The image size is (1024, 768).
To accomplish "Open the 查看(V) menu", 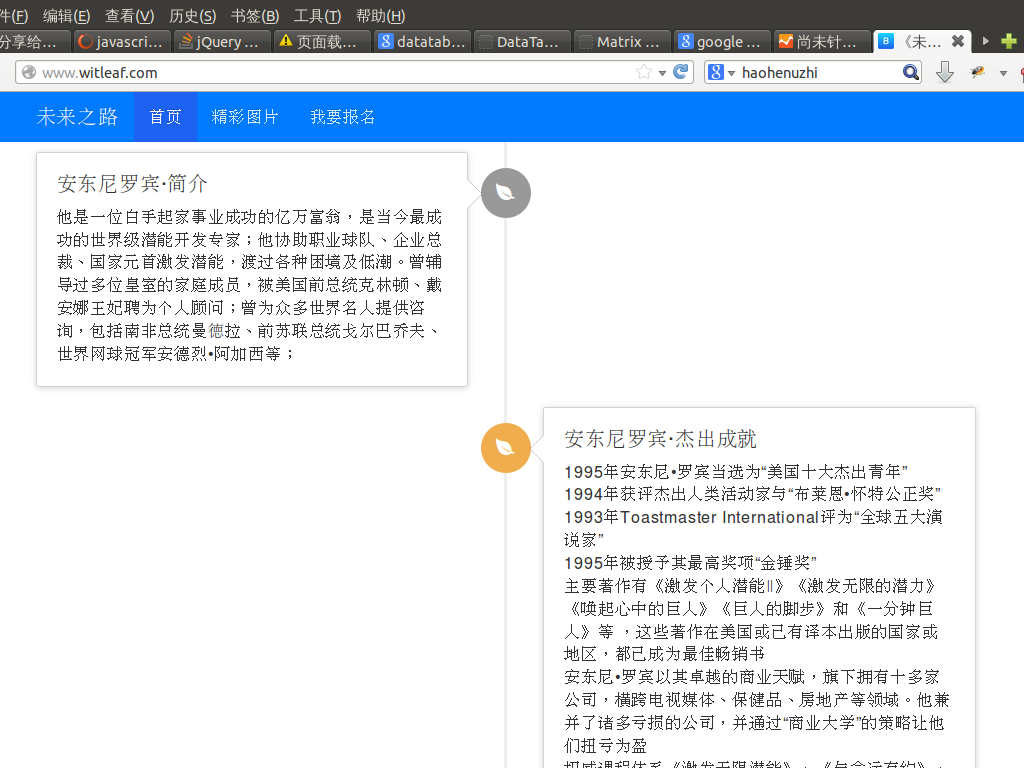I will point(129,16).
